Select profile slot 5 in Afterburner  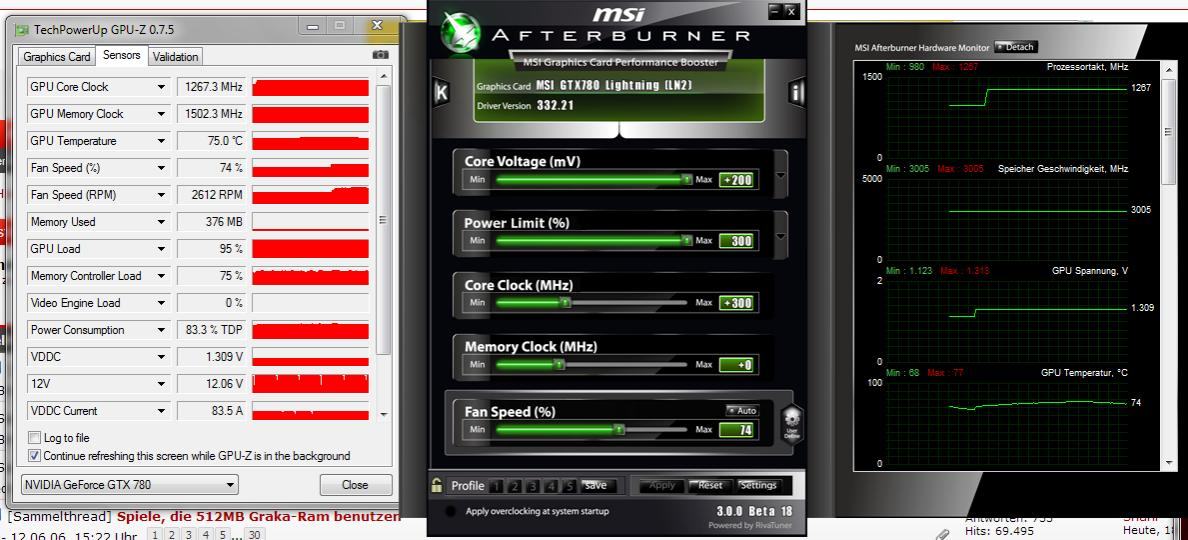[x=569, y=486]
